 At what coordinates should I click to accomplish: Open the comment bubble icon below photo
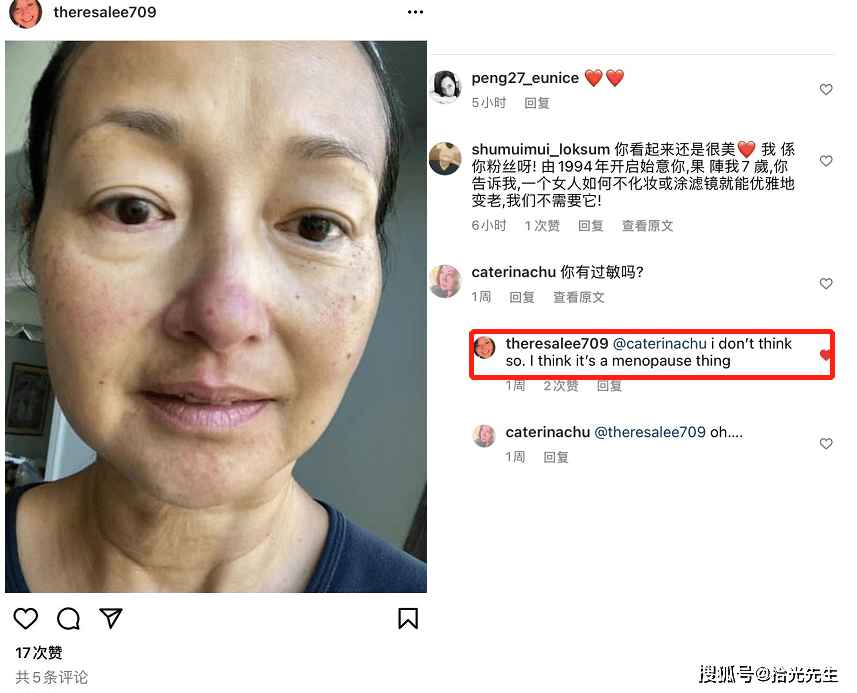pyautogui.click(x=68, y=619)
